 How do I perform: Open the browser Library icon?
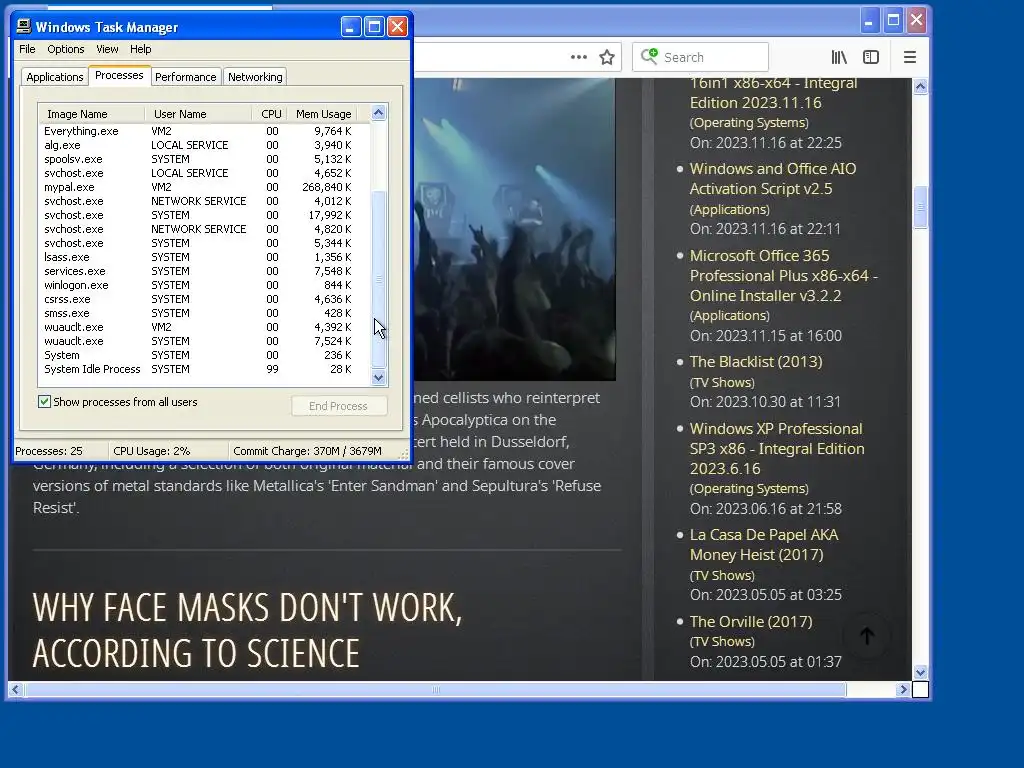click(839, 57)
